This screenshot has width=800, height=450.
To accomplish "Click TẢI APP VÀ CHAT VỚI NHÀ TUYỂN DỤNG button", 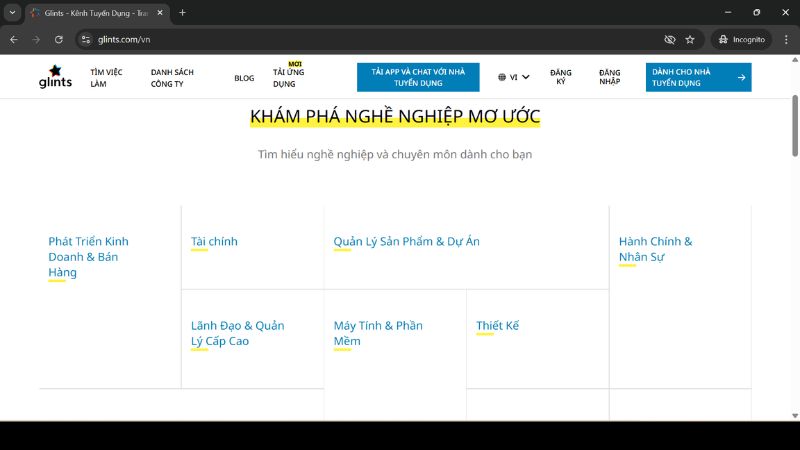I will coord(418,77).
